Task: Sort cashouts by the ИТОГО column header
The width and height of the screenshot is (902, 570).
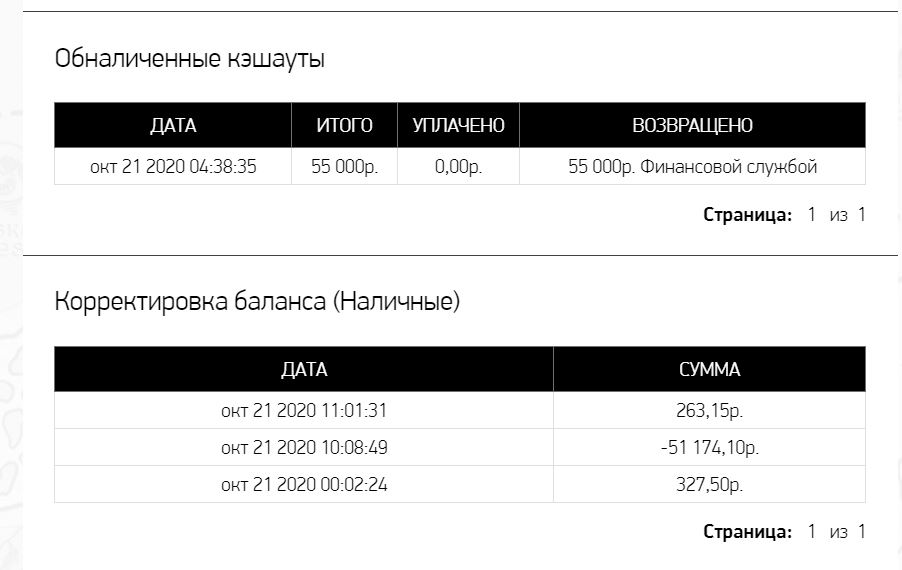Action: click(344, 126)
